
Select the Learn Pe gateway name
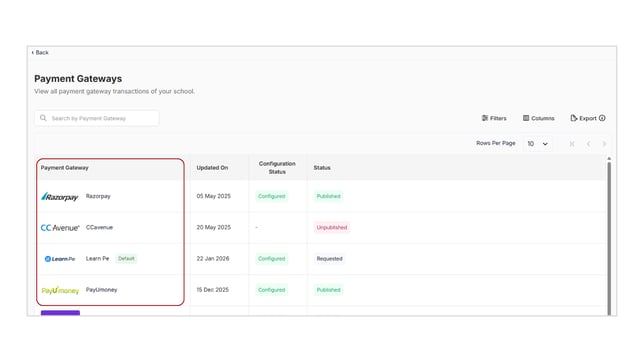[x=97, y=258]
